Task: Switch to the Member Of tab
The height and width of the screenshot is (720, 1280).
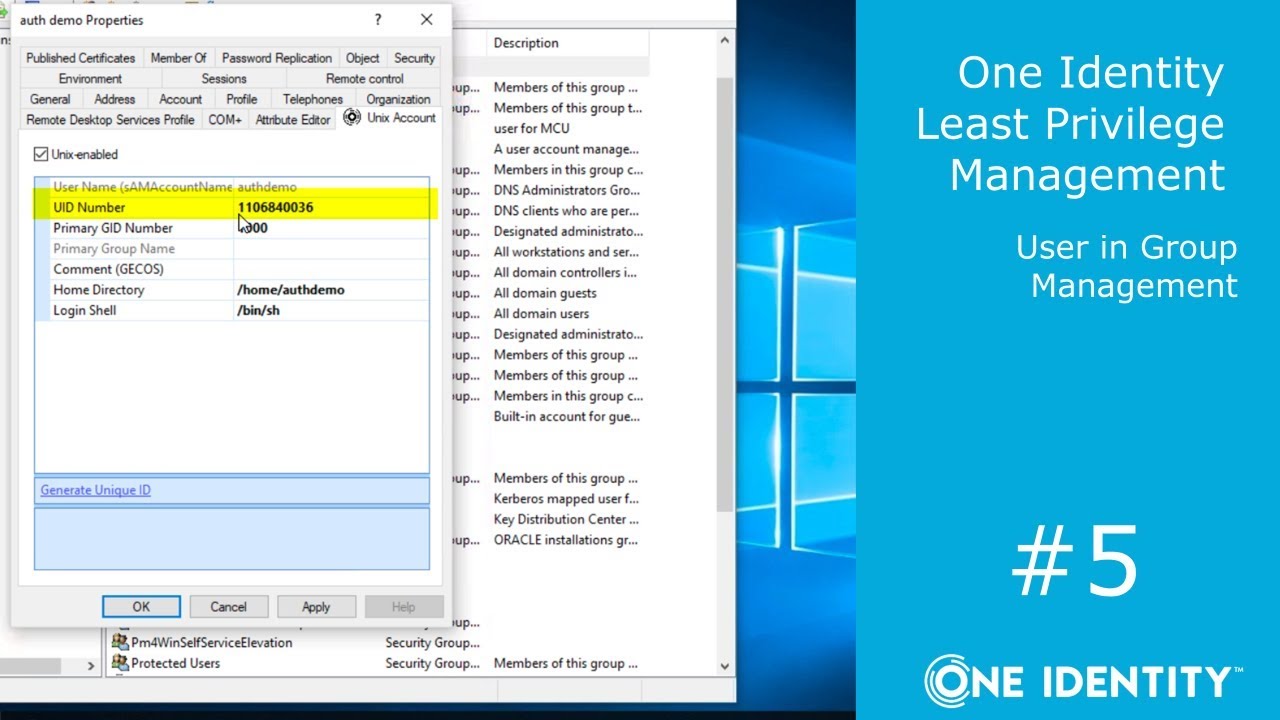Action: pos(178,58)
